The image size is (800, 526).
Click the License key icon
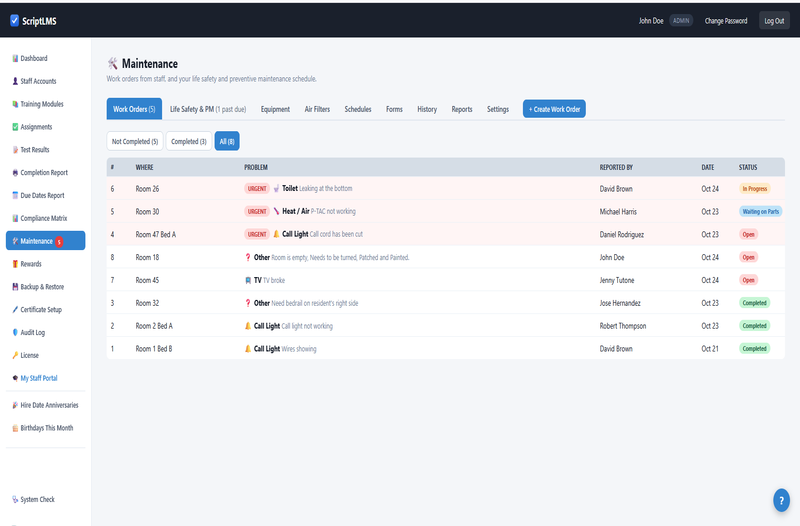pyautogui.click(x=15, y=355)
